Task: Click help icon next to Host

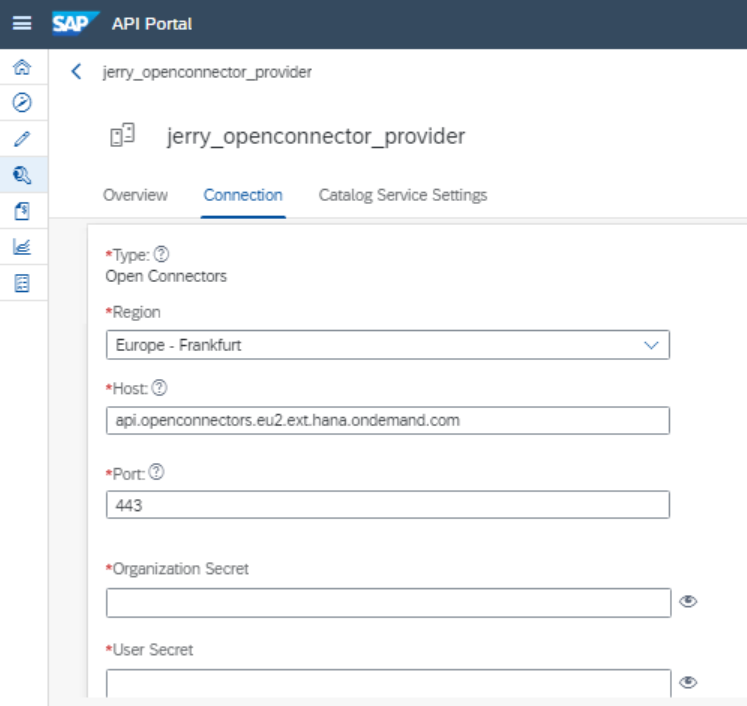Action: pyautogui.click(x=161, y=387)
